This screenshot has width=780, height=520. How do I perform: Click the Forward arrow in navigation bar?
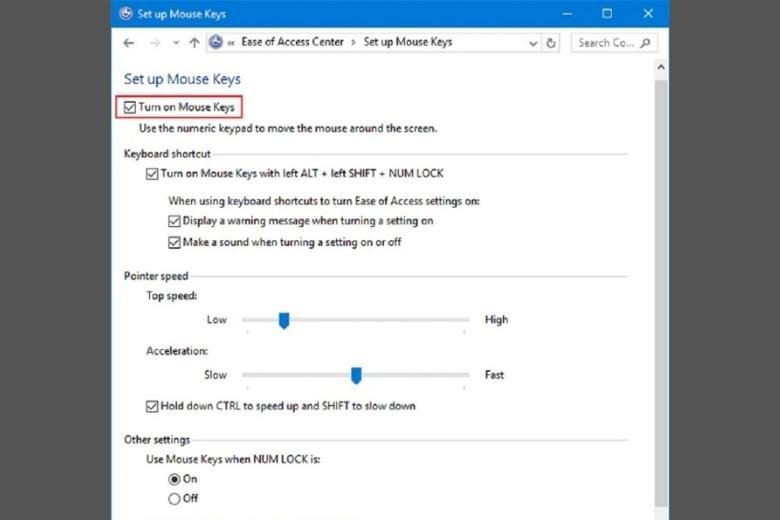tap(154, 43)
